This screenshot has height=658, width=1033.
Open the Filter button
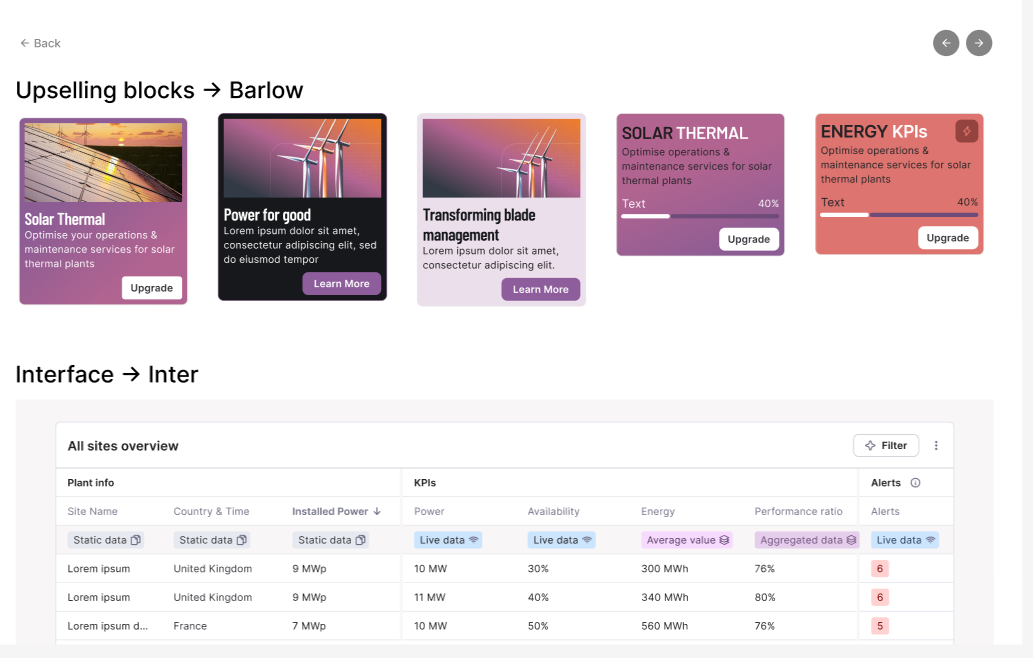(x=886, y=446)
